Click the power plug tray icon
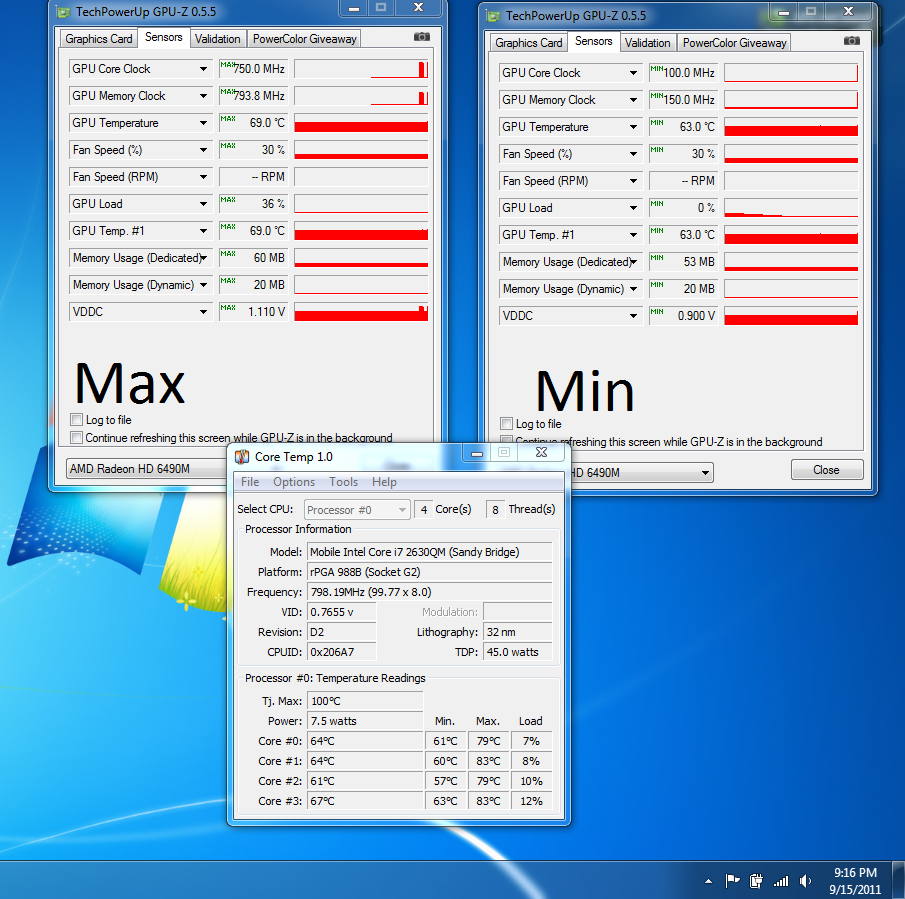The width and height of the screenshot is (905, 899). pyautogui.click(x=756, y=881)
